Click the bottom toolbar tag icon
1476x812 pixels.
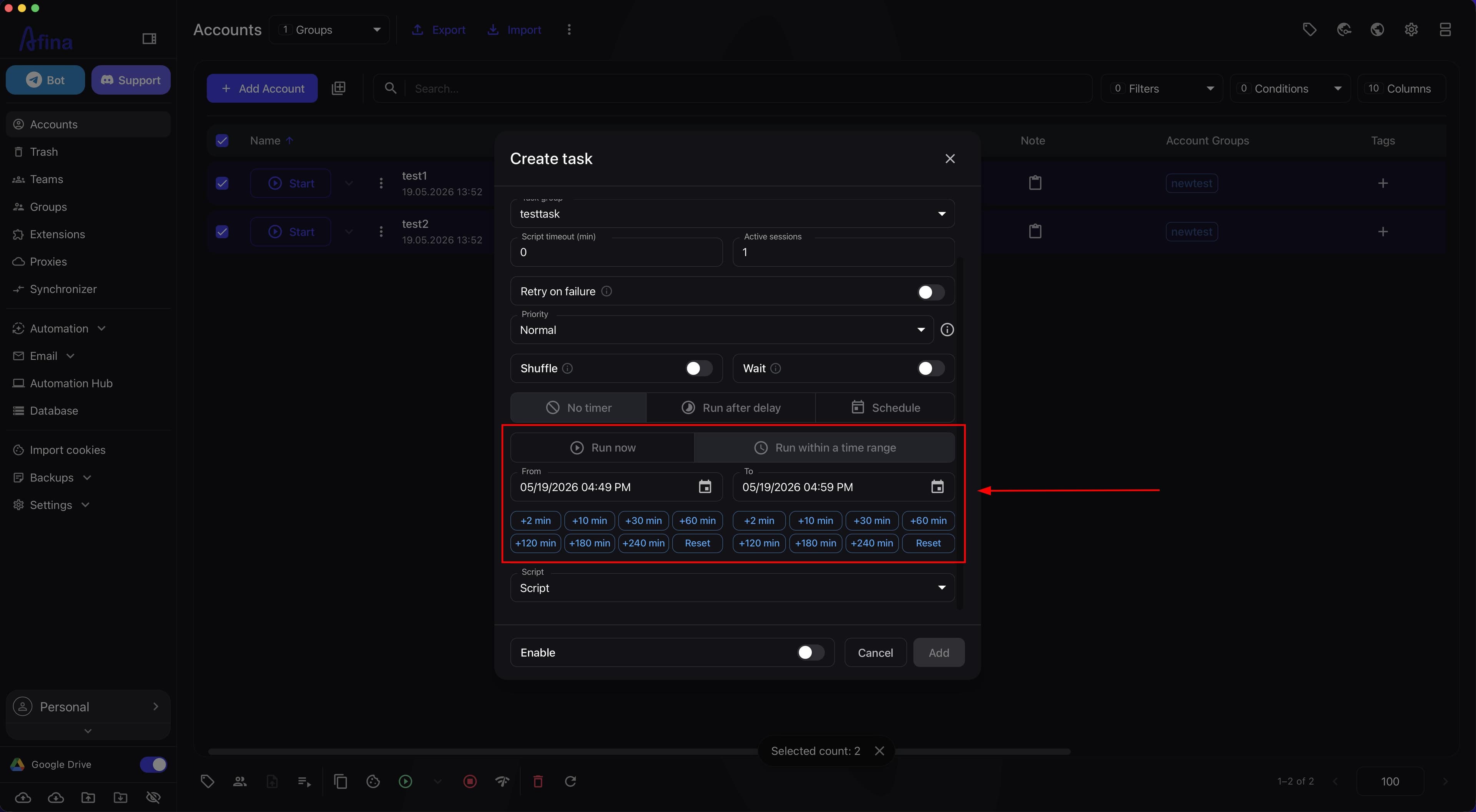(208, 781)
